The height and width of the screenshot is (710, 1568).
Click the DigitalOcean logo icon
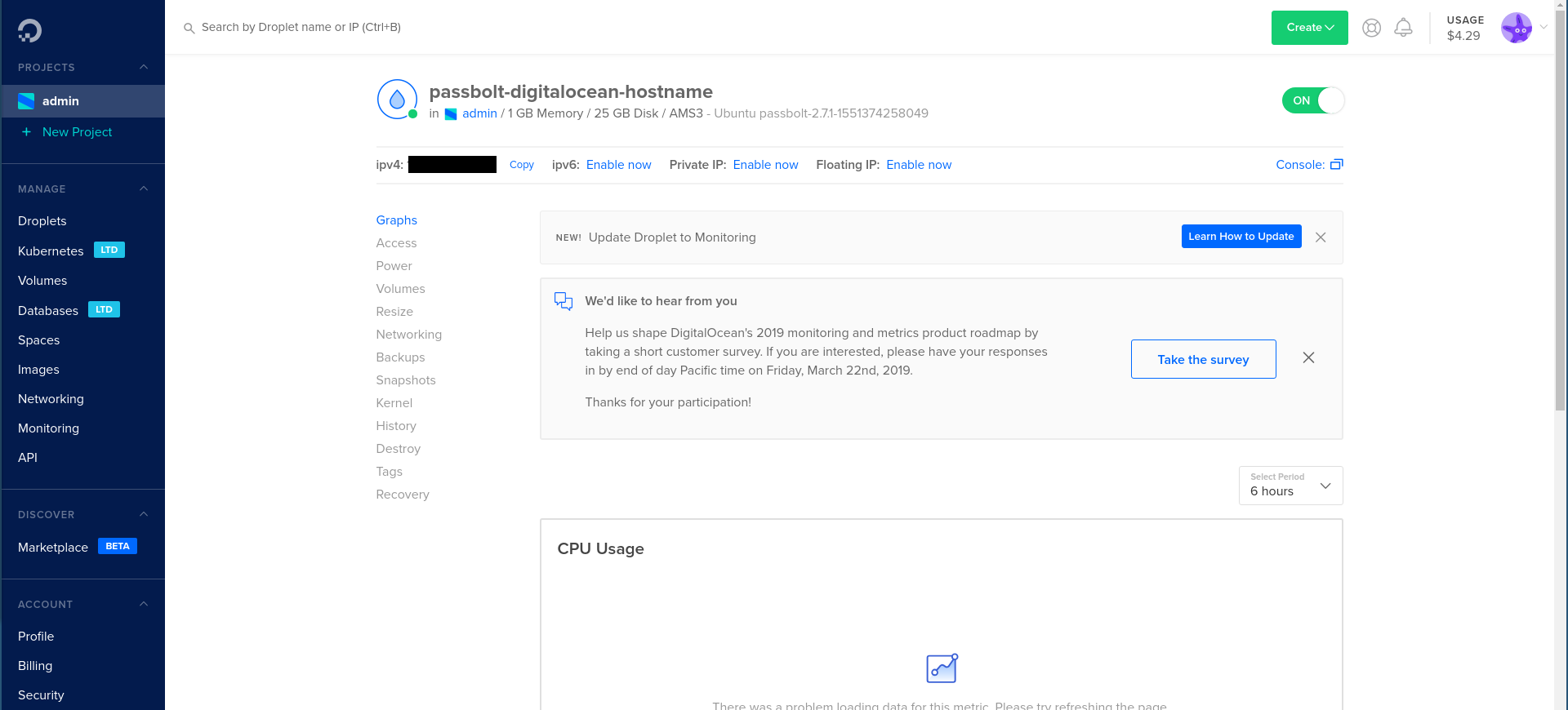(x=29, y=31)
